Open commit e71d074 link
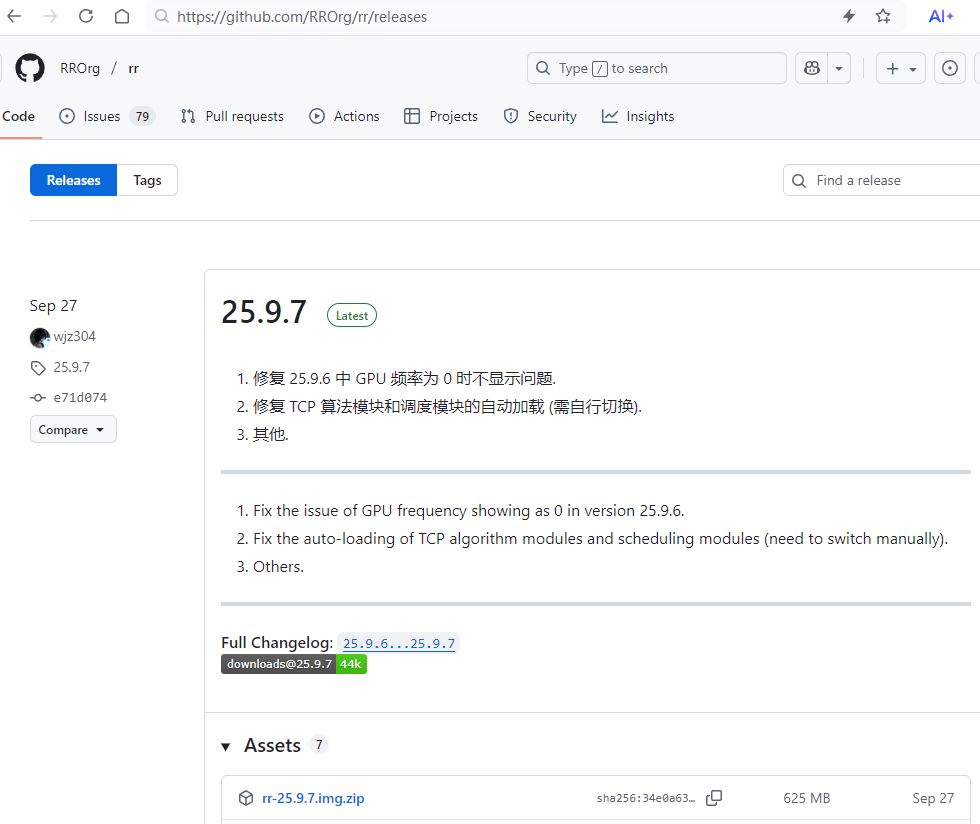 click(80, 397)
